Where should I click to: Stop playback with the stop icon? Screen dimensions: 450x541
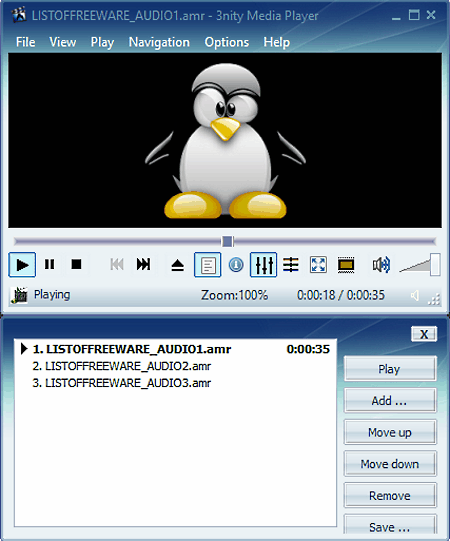[76, 265]
